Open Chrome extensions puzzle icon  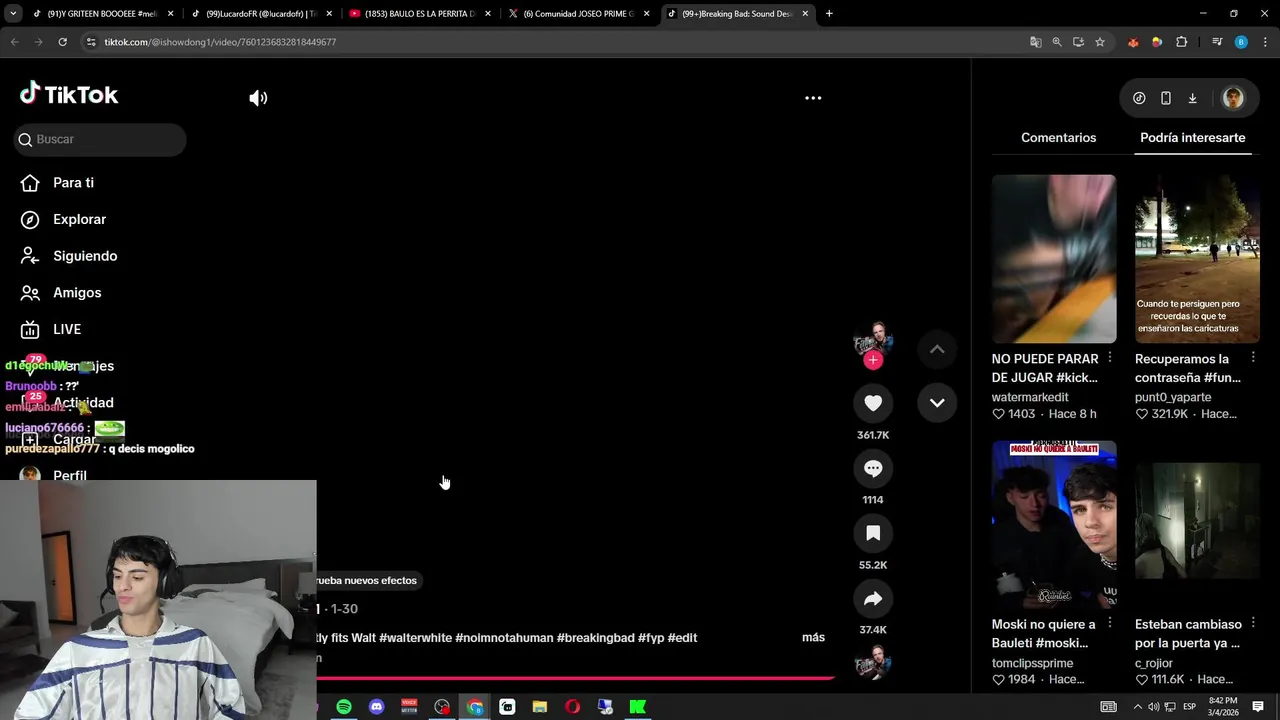click(1182, 42)
